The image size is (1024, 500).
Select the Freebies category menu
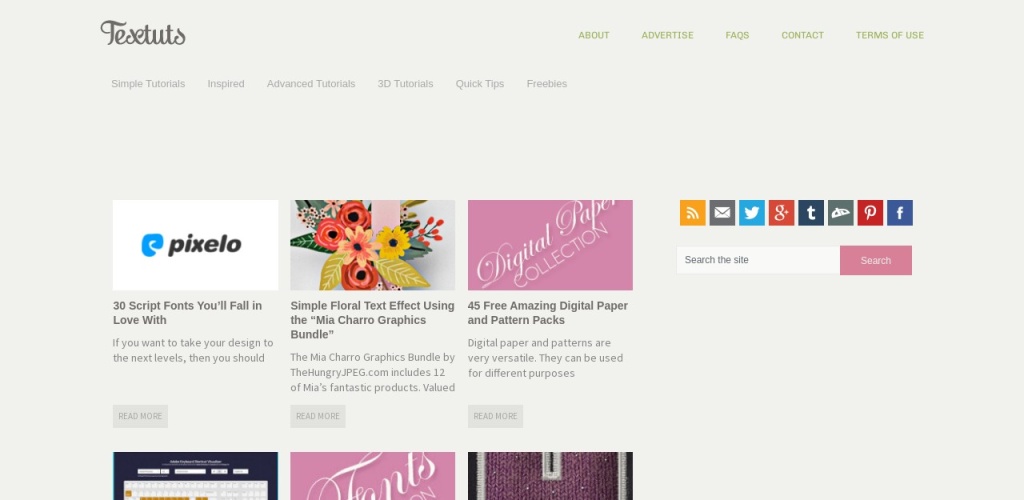547,84
